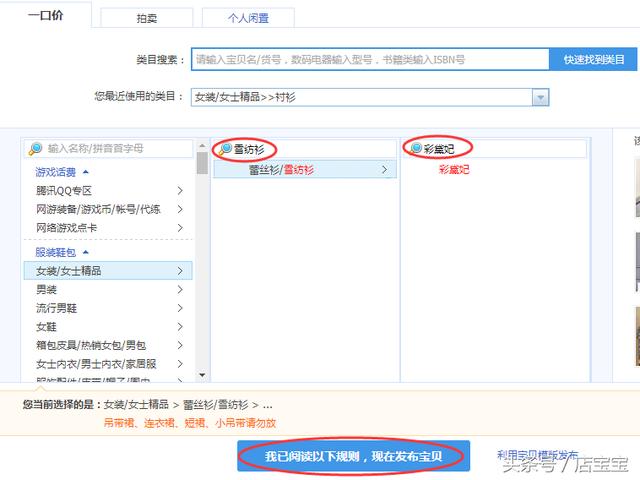Collapse the 服装鞋包 group arrow
The width and height of the screenshot is (640, 480).
coord(86,252)
